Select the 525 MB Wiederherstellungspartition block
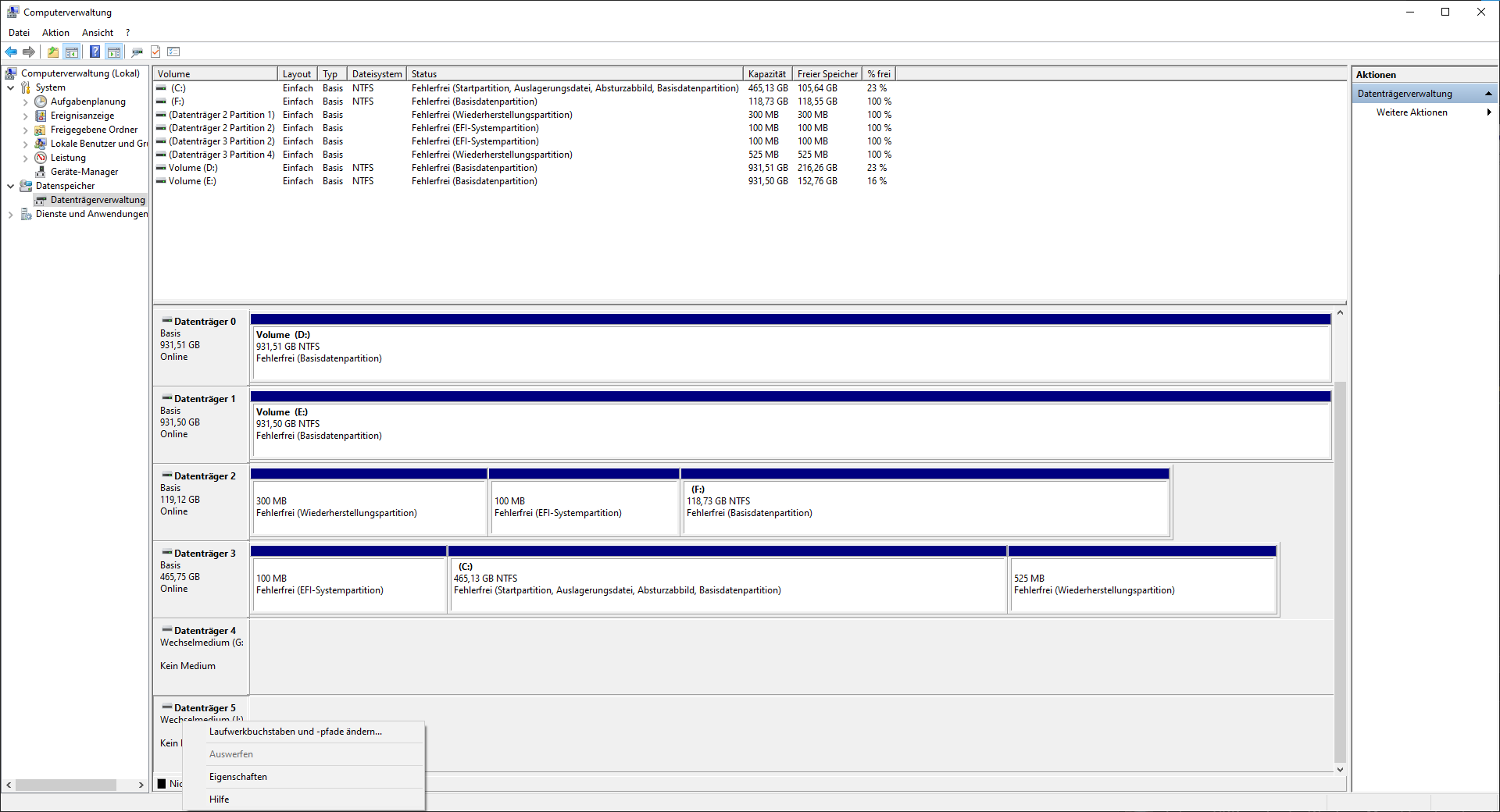This screenshot has width=1500, height=812. [x=1142, y=579]
